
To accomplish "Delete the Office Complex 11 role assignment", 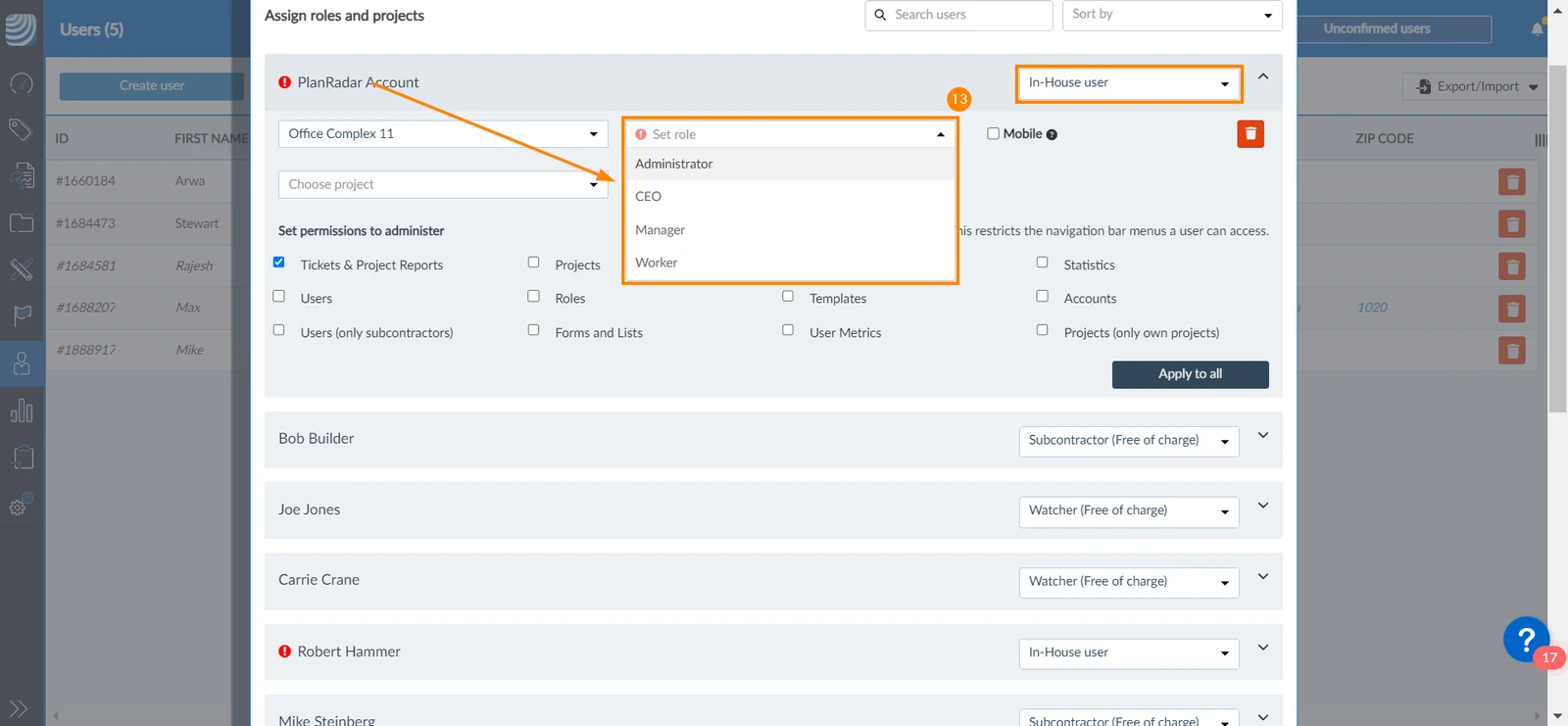I will [1250, 134].
